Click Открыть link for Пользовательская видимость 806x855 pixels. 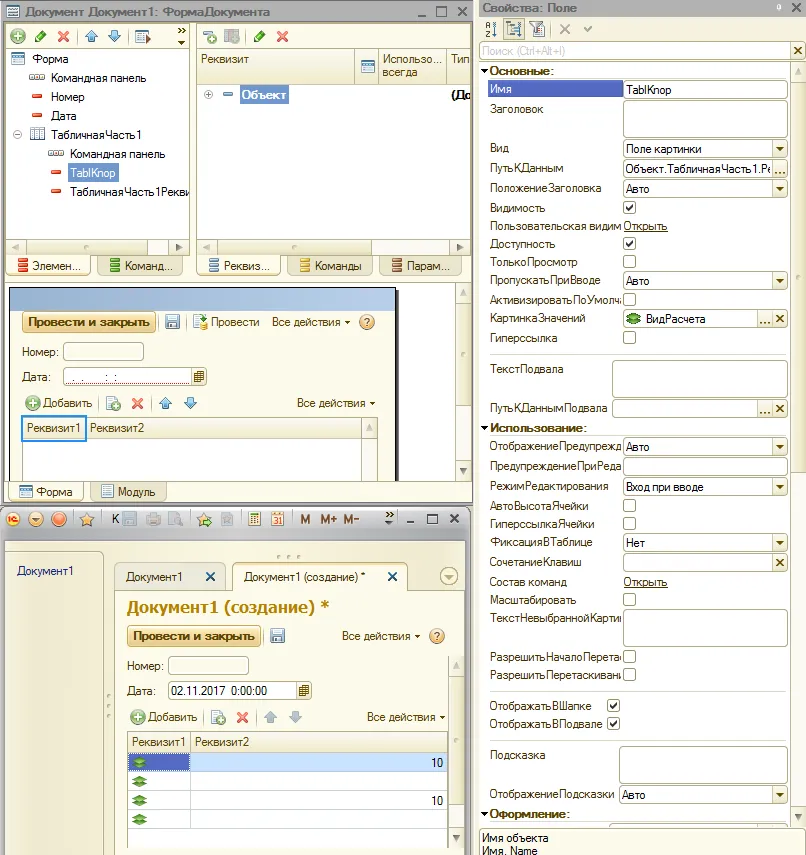point(645,226)
